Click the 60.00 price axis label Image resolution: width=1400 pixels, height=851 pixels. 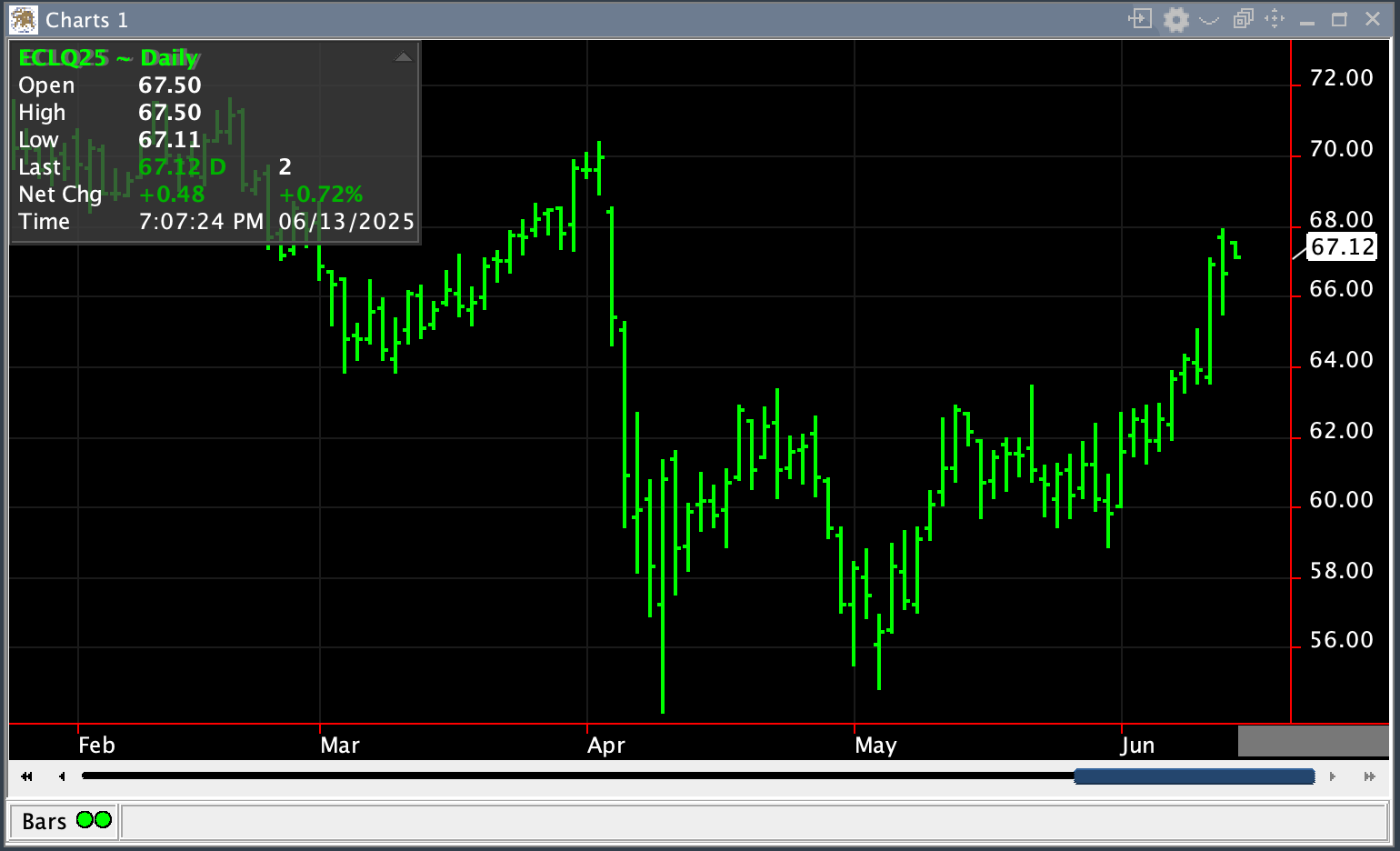pos(1341,500)
